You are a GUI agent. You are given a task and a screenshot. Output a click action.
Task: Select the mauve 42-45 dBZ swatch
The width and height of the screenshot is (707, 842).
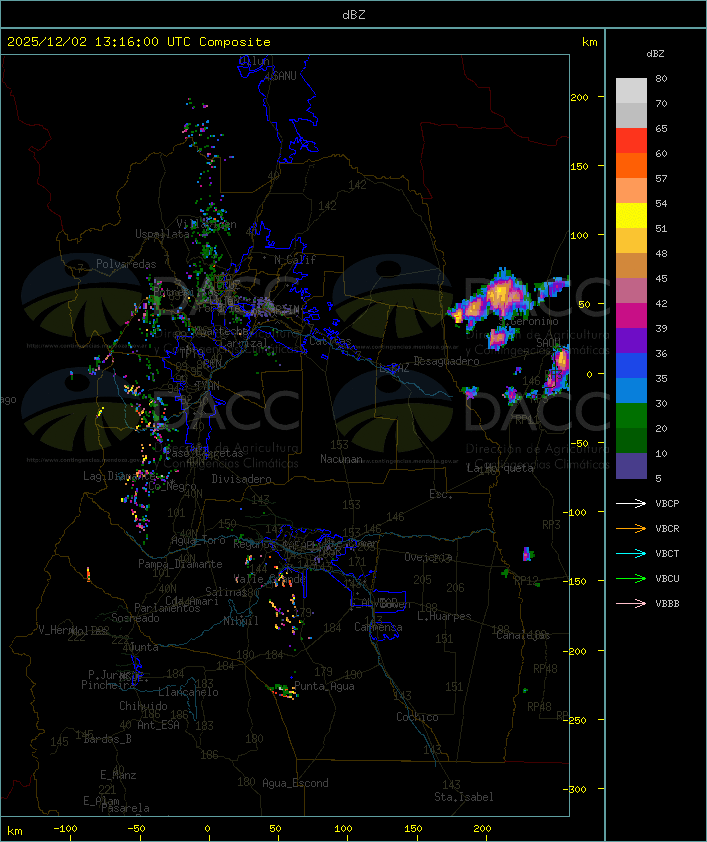point(631,291)
